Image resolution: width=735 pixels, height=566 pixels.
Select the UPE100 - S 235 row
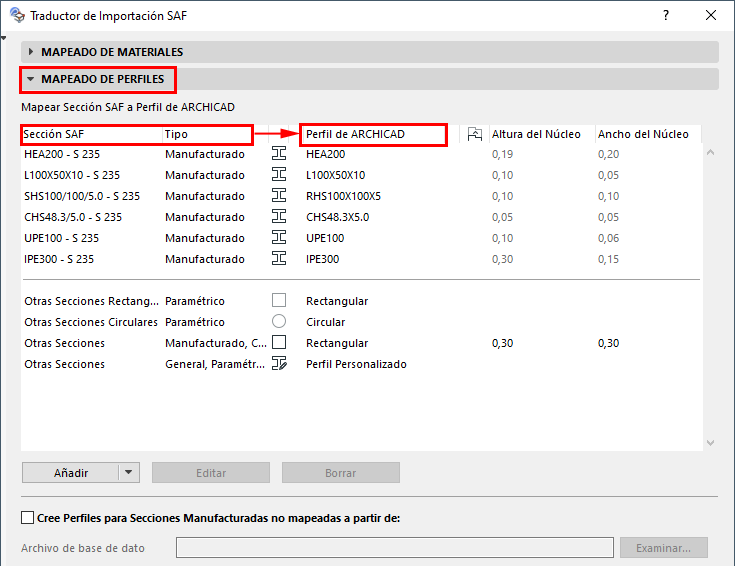click(x=362, y=238)
